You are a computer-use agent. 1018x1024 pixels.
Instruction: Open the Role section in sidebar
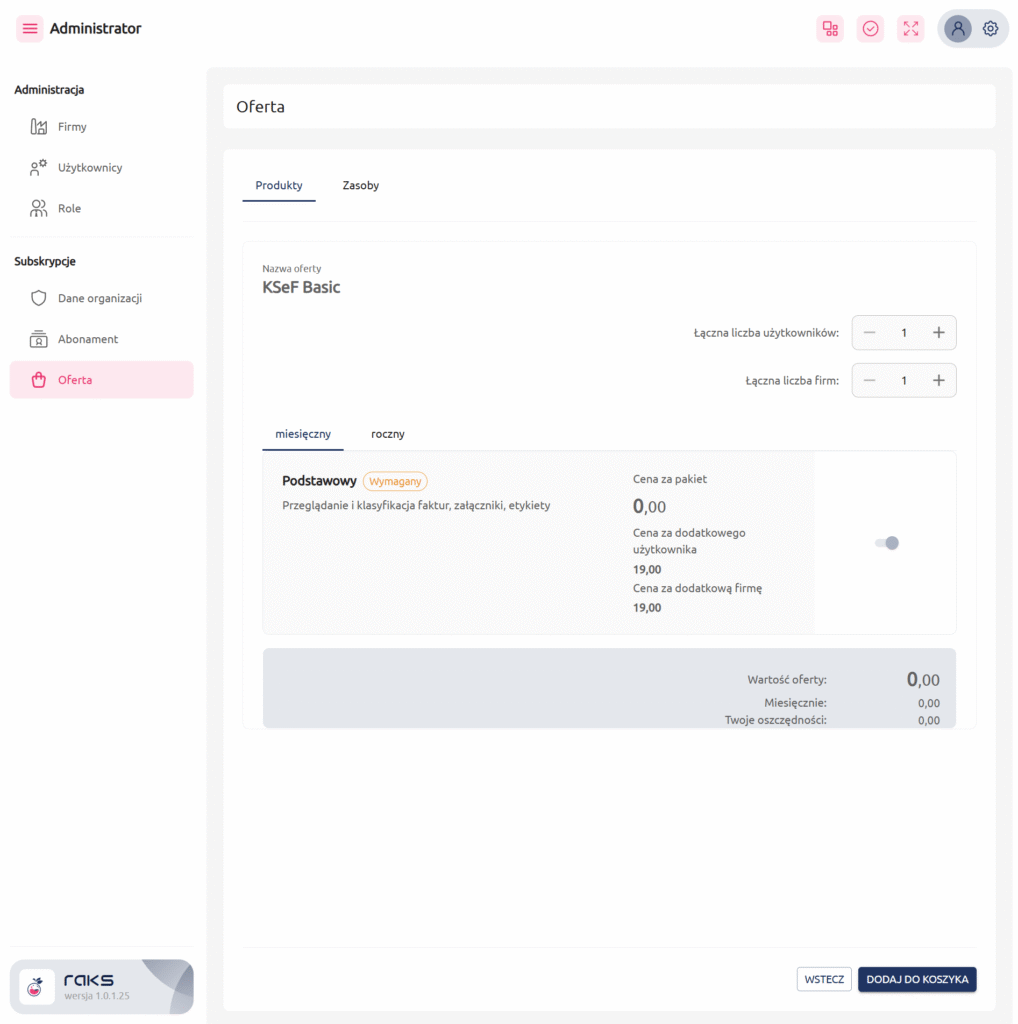coord(69,209)
